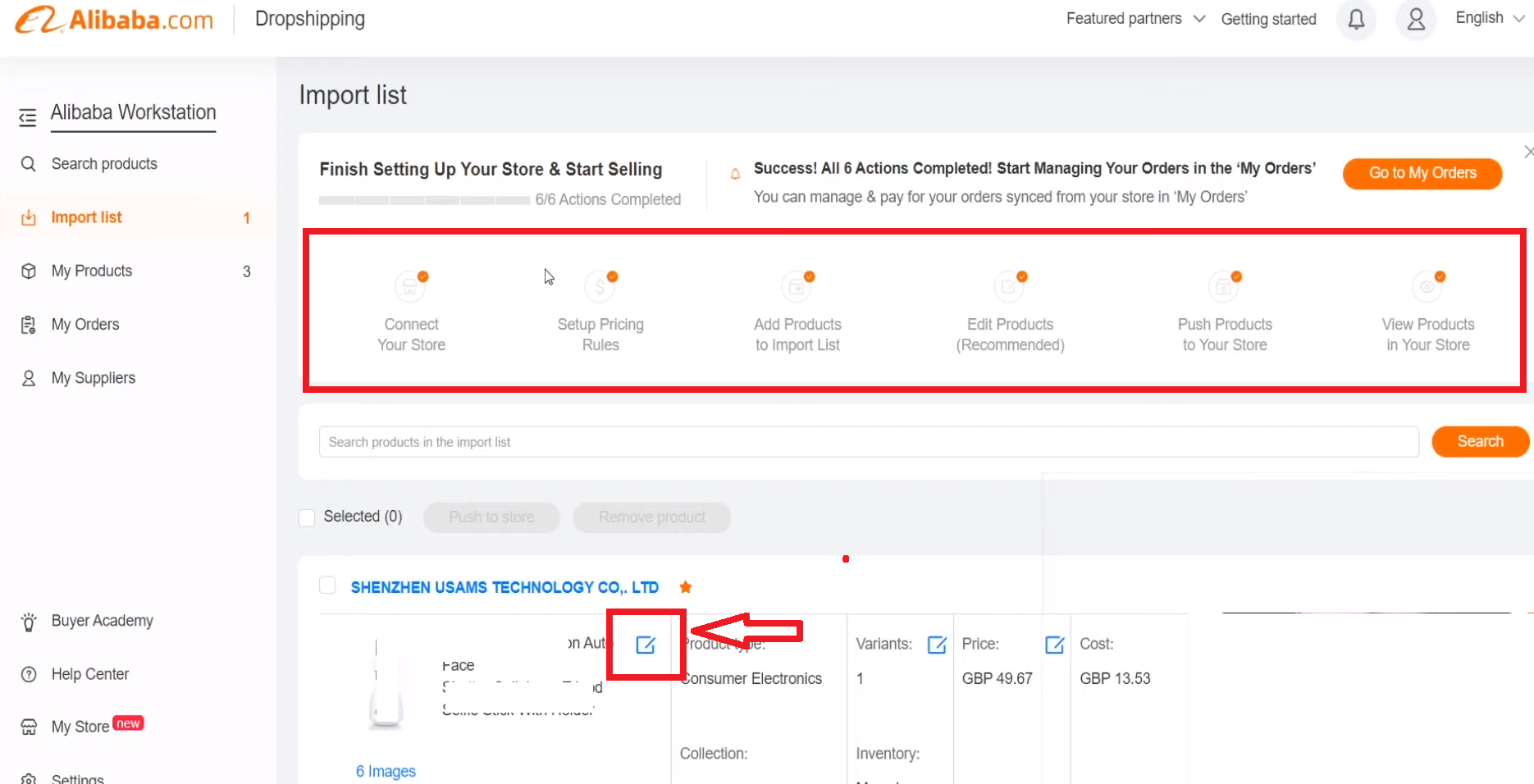Open the notifications bell icon
Viewport: 1534px width, 784px height.
point(1357,19)
